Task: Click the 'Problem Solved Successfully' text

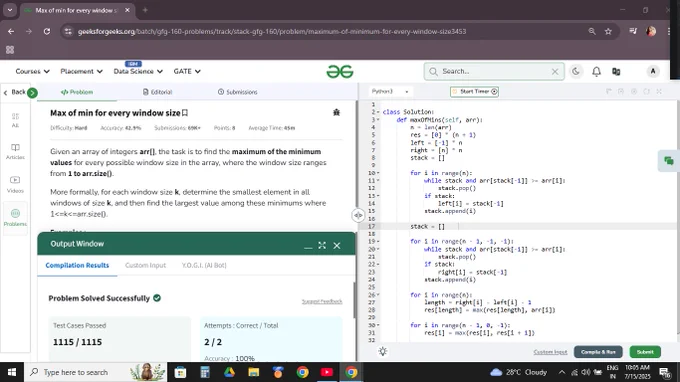Action: (x=99, y=298)
